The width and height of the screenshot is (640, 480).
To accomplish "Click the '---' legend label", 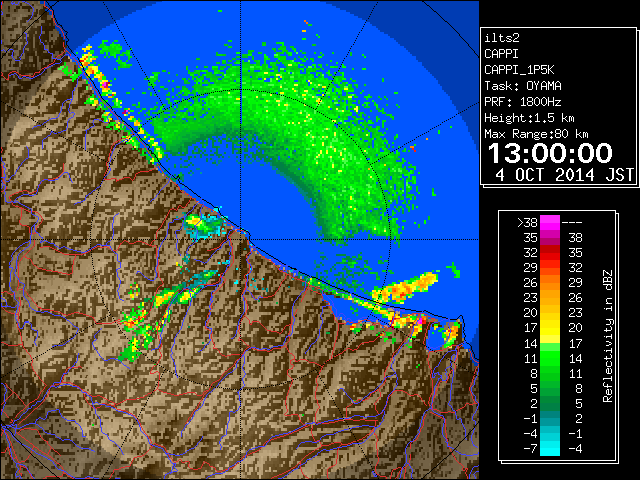I will click(x=572, y=222).
